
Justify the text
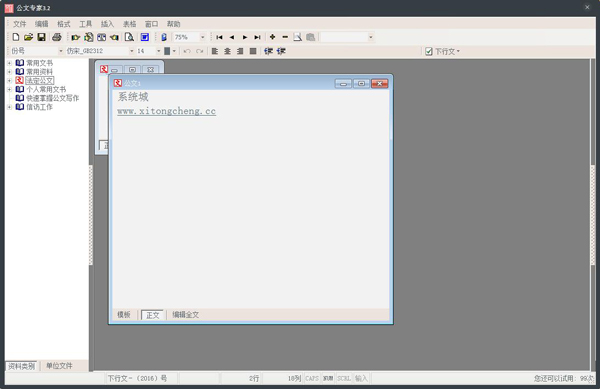click(253, 51)
